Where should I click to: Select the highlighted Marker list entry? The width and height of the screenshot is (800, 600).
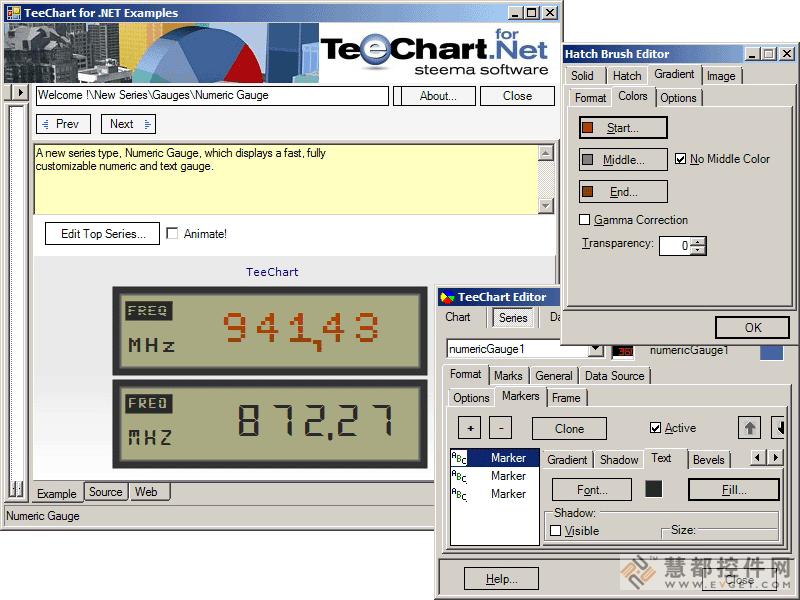(x=494, y=458)
